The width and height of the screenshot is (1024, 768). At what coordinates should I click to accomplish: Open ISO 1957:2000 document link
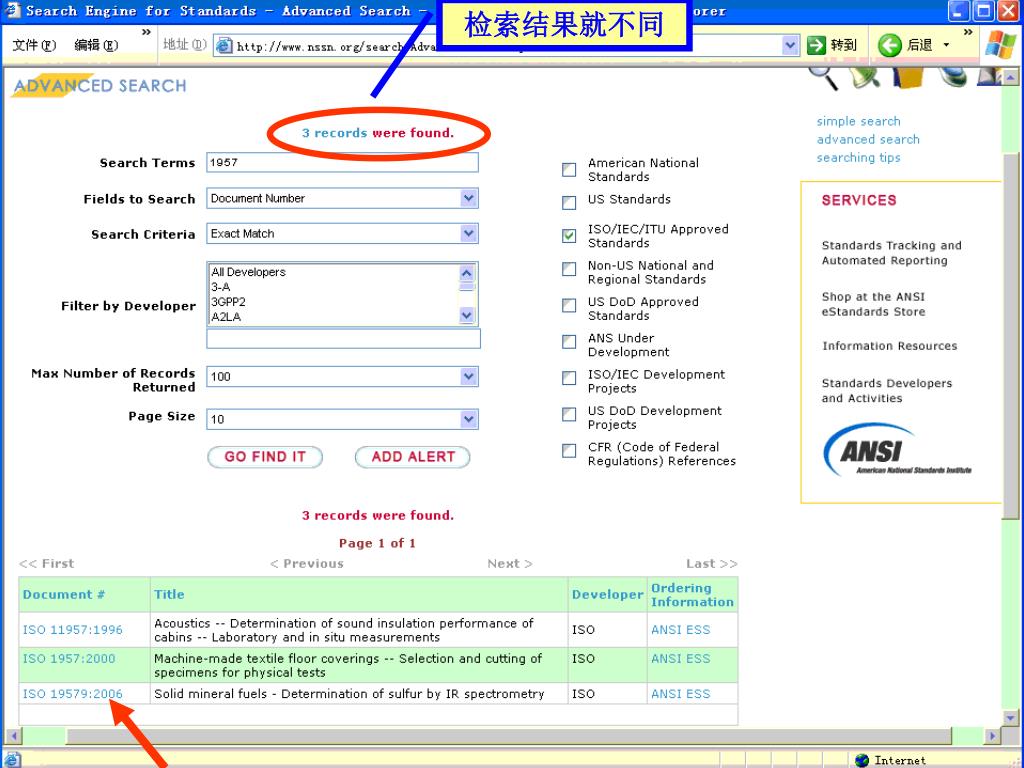point(69,658)
